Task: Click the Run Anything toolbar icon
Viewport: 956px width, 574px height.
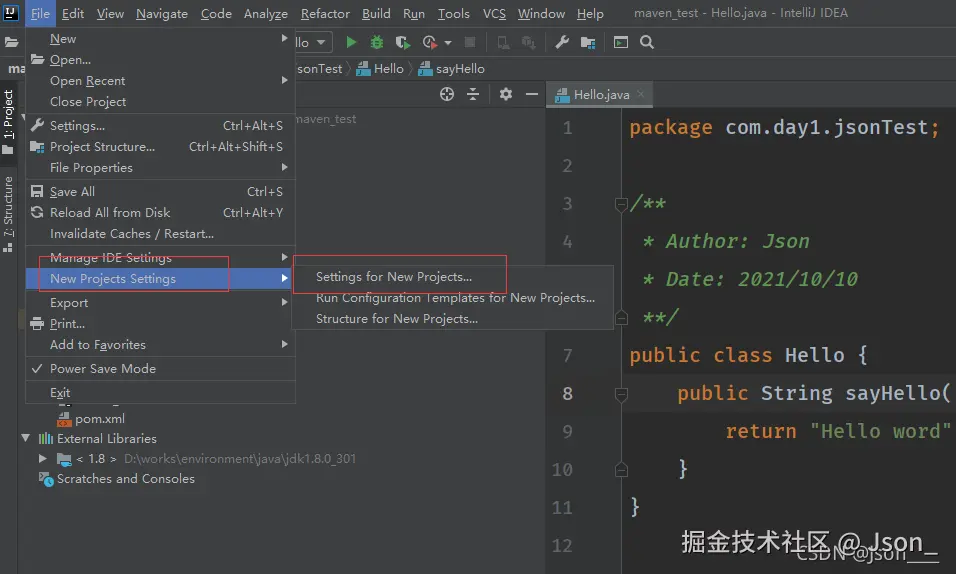Action: click(x=621, y=42)
